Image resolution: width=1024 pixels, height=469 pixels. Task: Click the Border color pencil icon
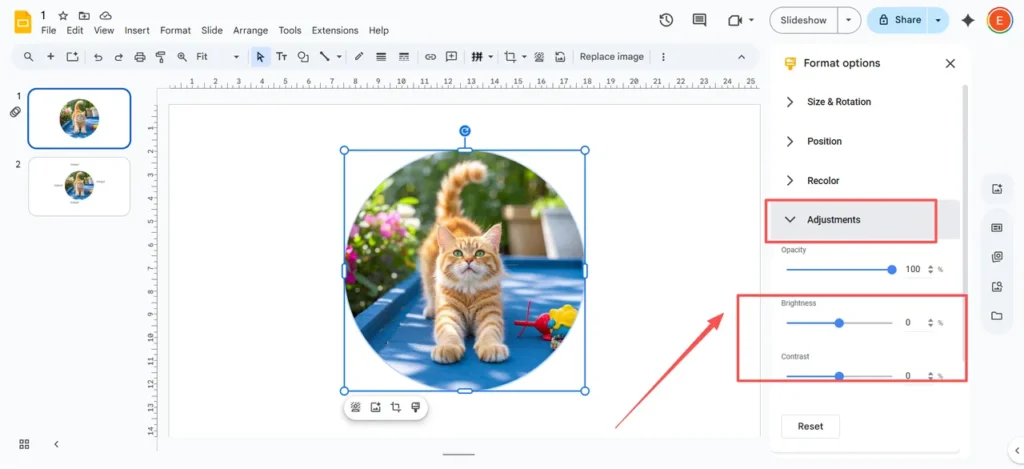359,57
